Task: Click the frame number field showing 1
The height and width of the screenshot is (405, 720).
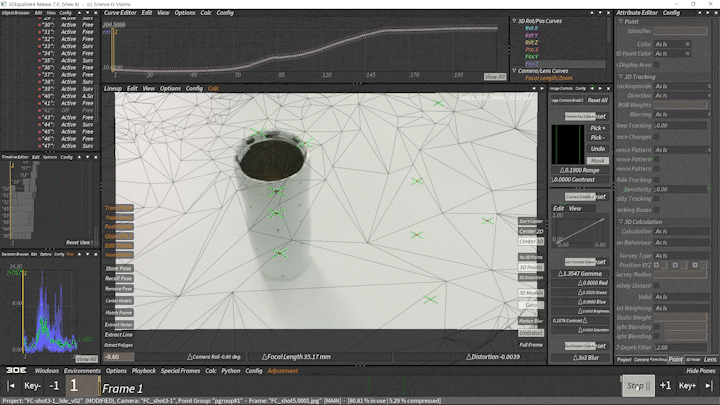Action: tap(82, 386)
